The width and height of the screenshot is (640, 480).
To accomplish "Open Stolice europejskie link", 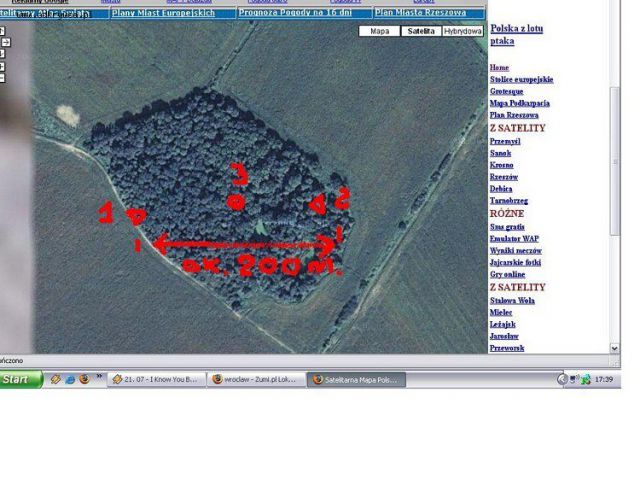I will pyautogui.click(x=522, y=79).
